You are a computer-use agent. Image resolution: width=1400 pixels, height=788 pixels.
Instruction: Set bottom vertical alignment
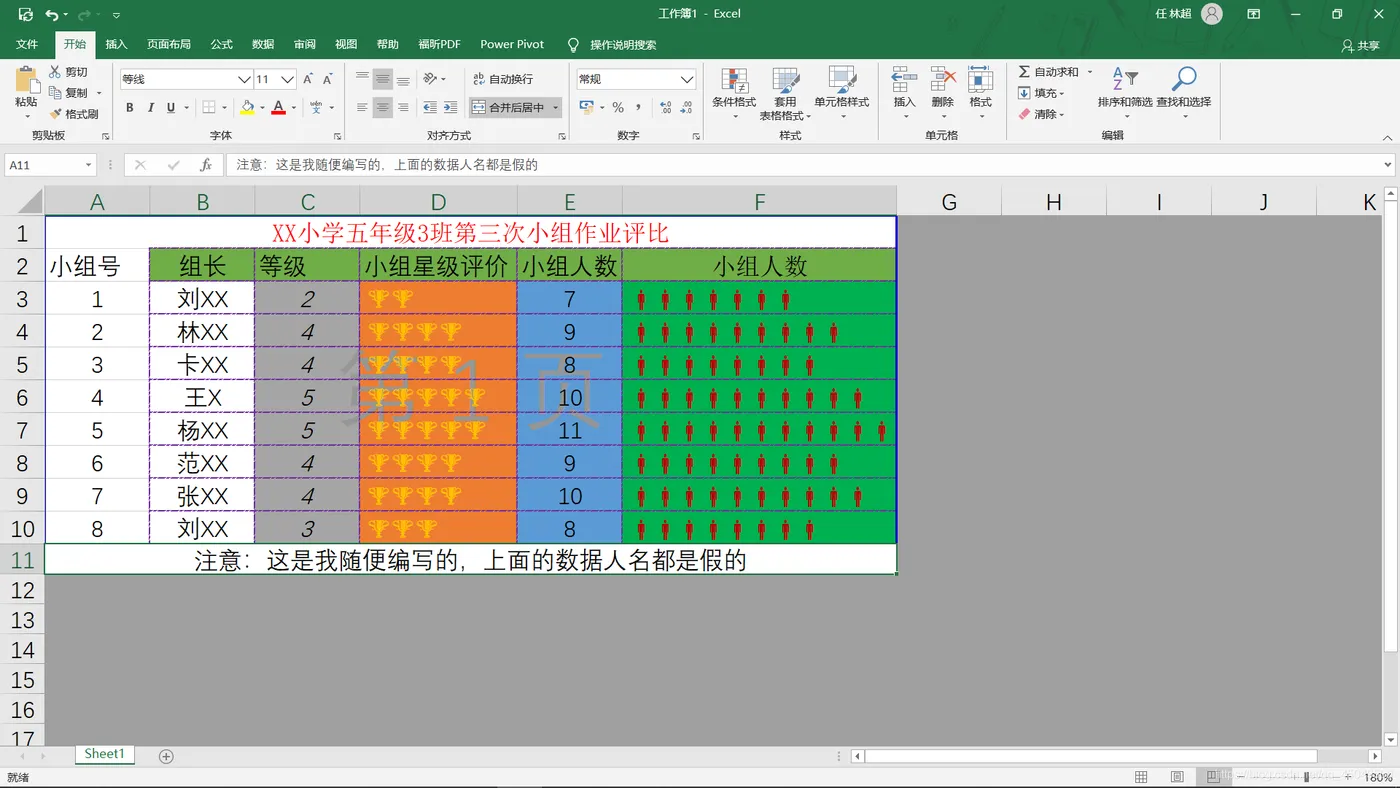point(403,79)
